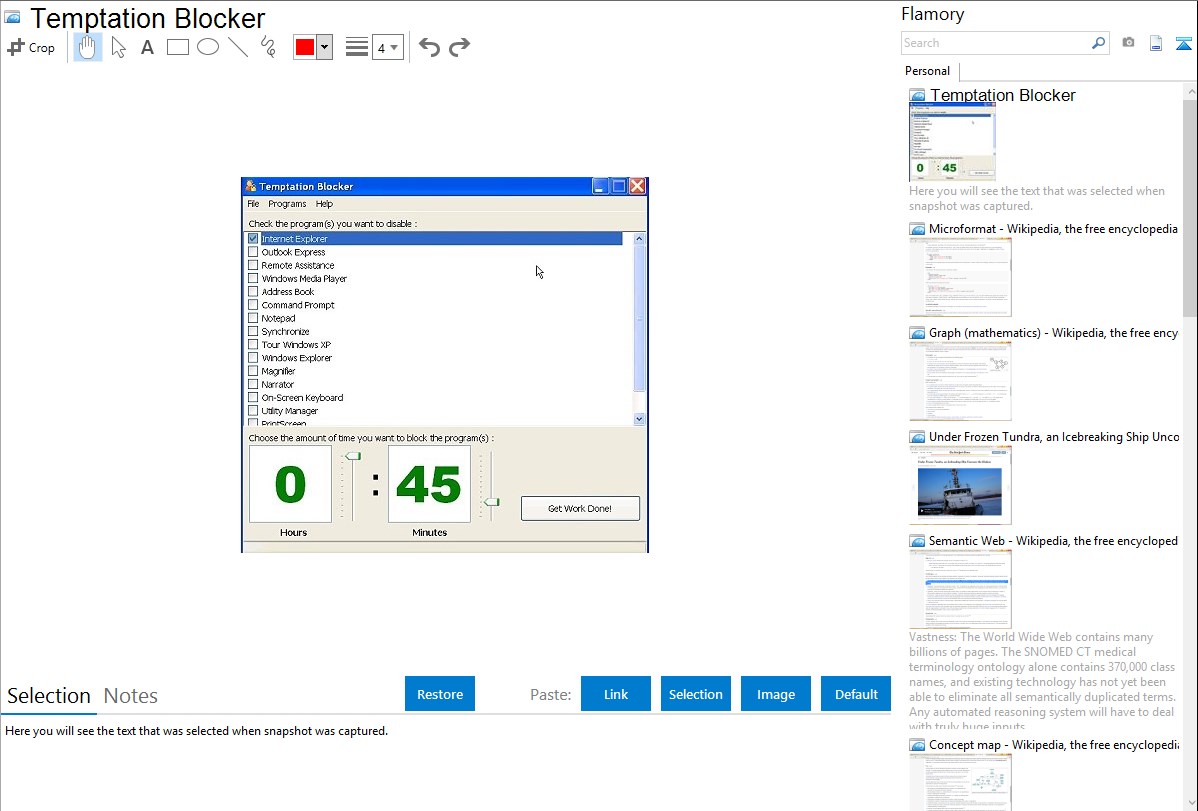Click the Flamory search field

point(996,43)
